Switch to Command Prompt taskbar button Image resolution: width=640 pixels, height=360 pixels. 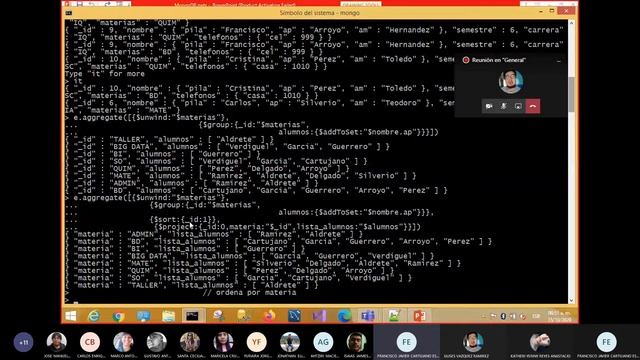193,316
